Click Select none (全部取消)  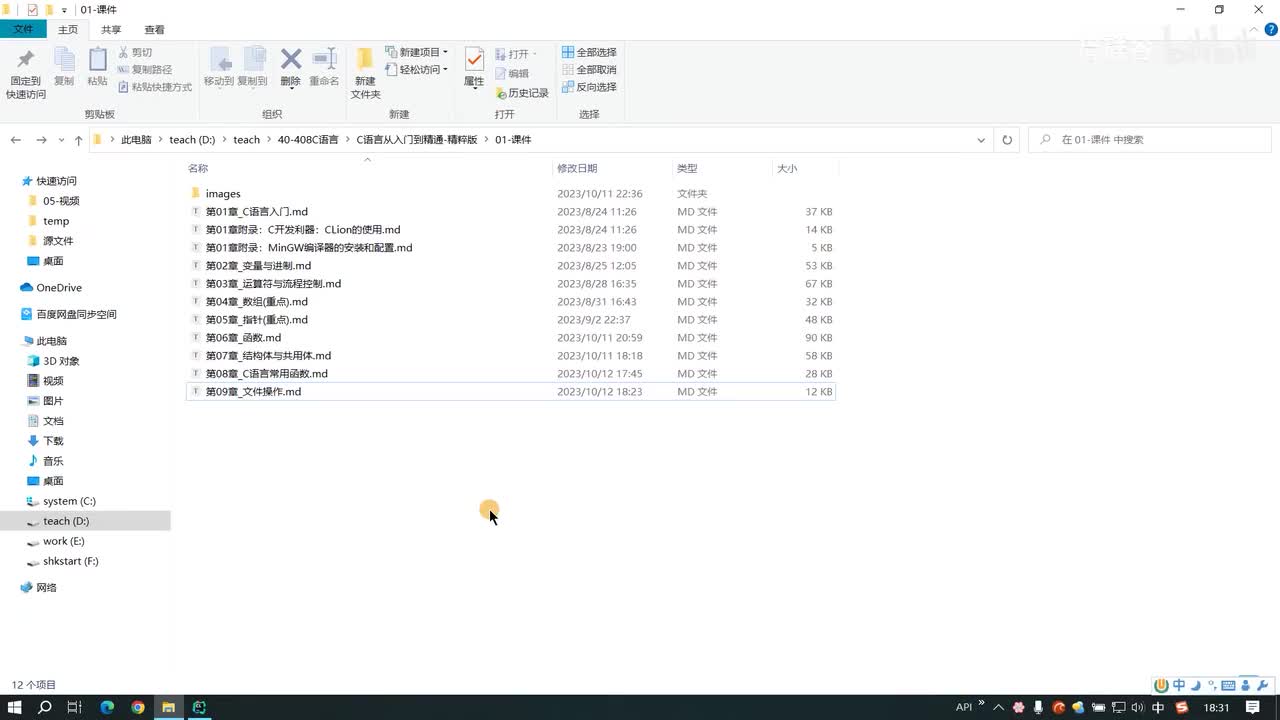point(589,70)
